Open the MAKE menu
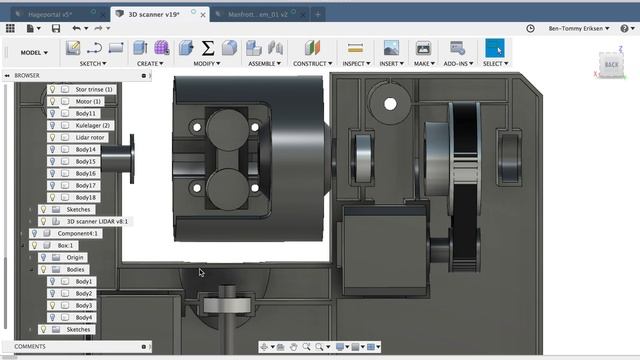640x360 pixels. click(424, 64)
